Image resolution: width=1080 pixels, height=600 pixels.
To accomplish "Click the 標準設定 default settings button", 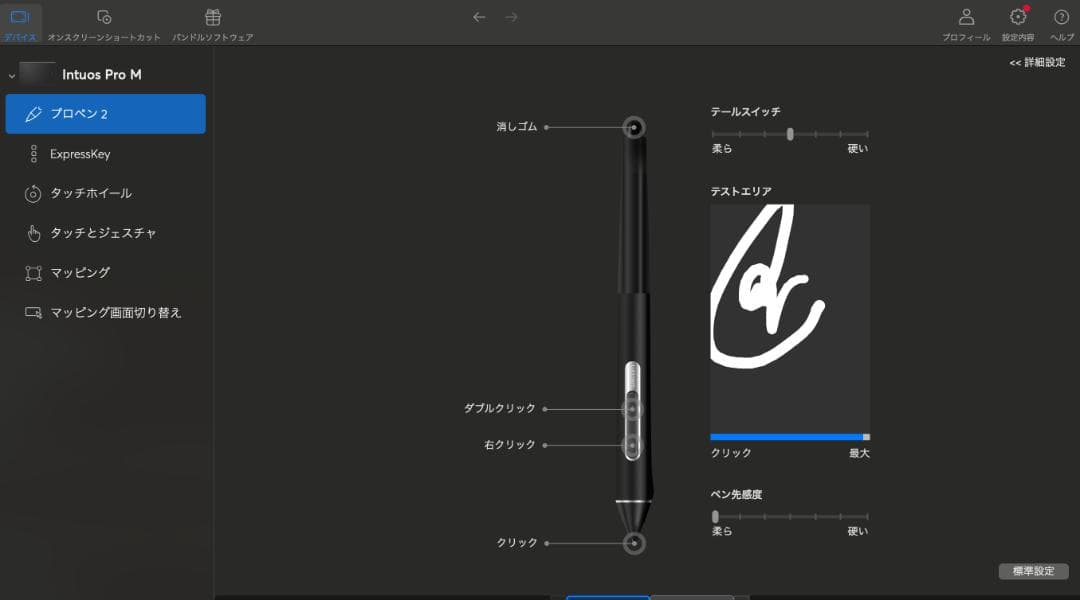I will pyautogui.click(x=1035, y=571).
